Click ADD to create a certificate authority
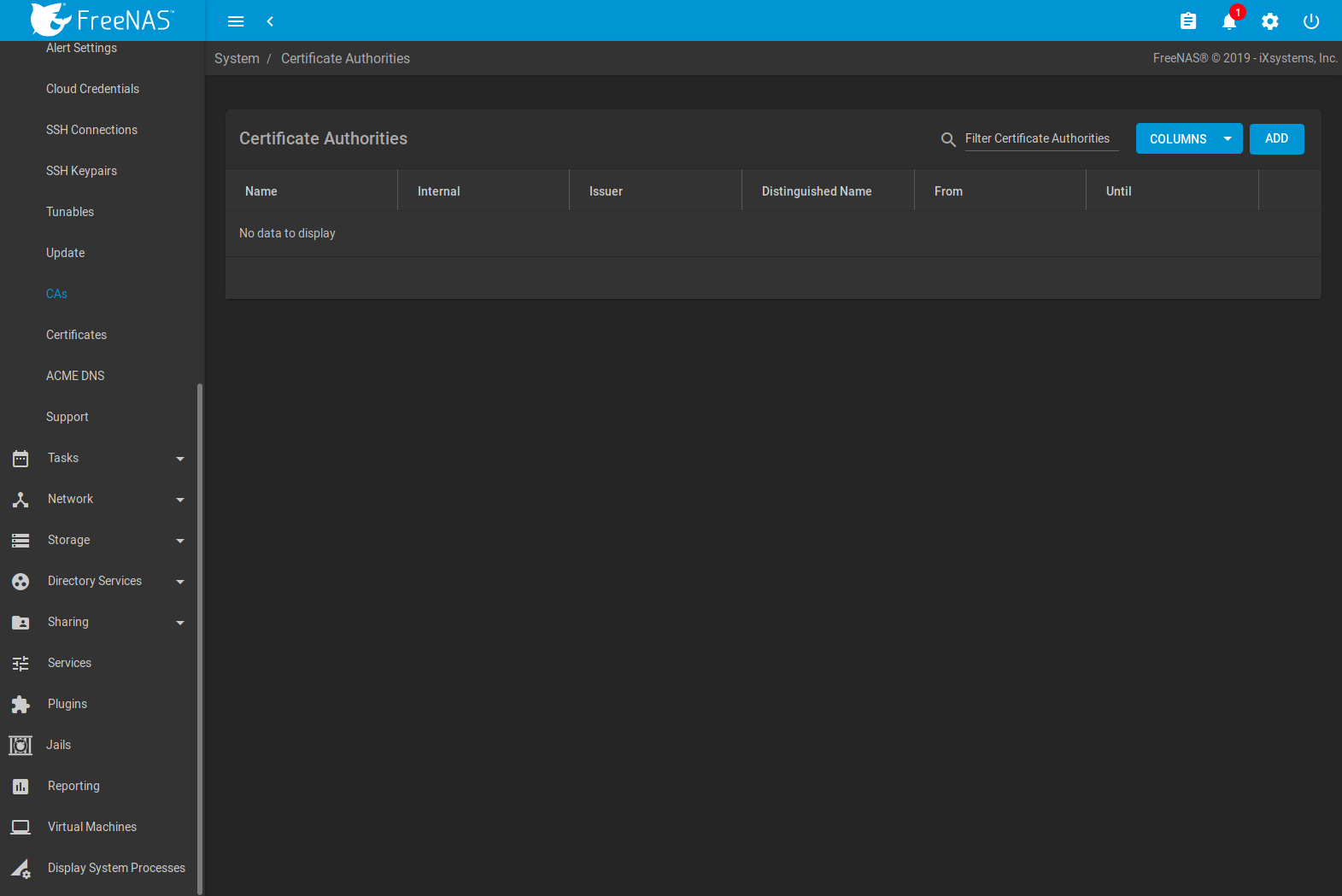 tap(1276, 139)
